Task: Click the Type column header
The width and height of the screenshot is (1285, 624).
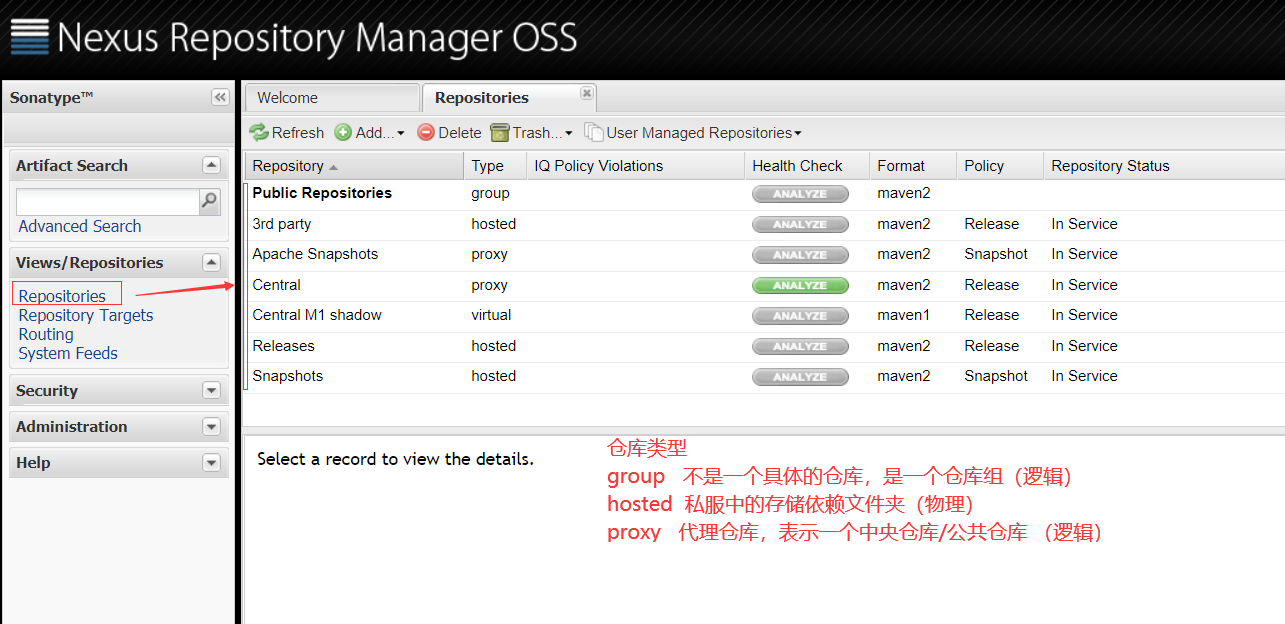Action: [495, 166]
